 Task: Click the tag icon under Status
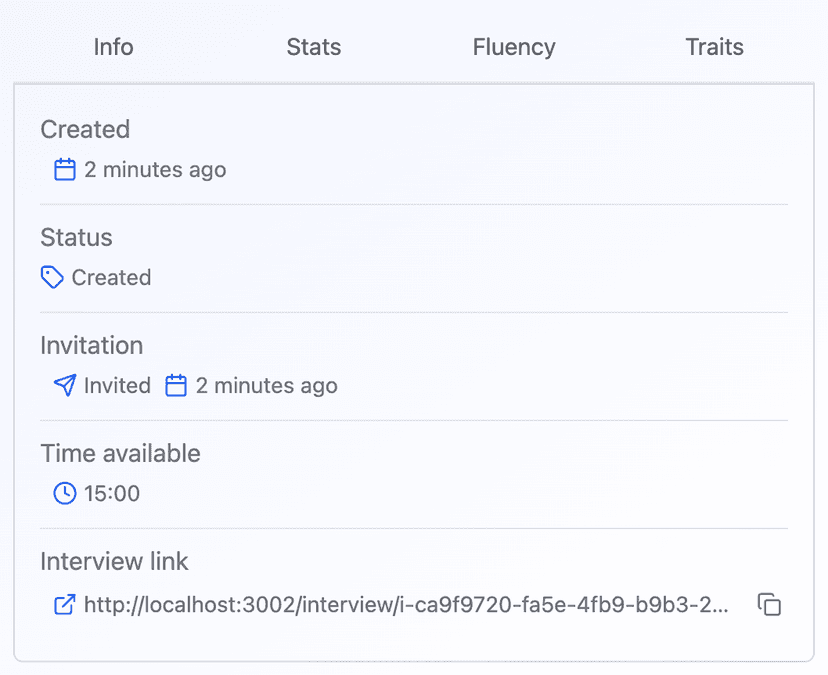[x=52, y=278]
